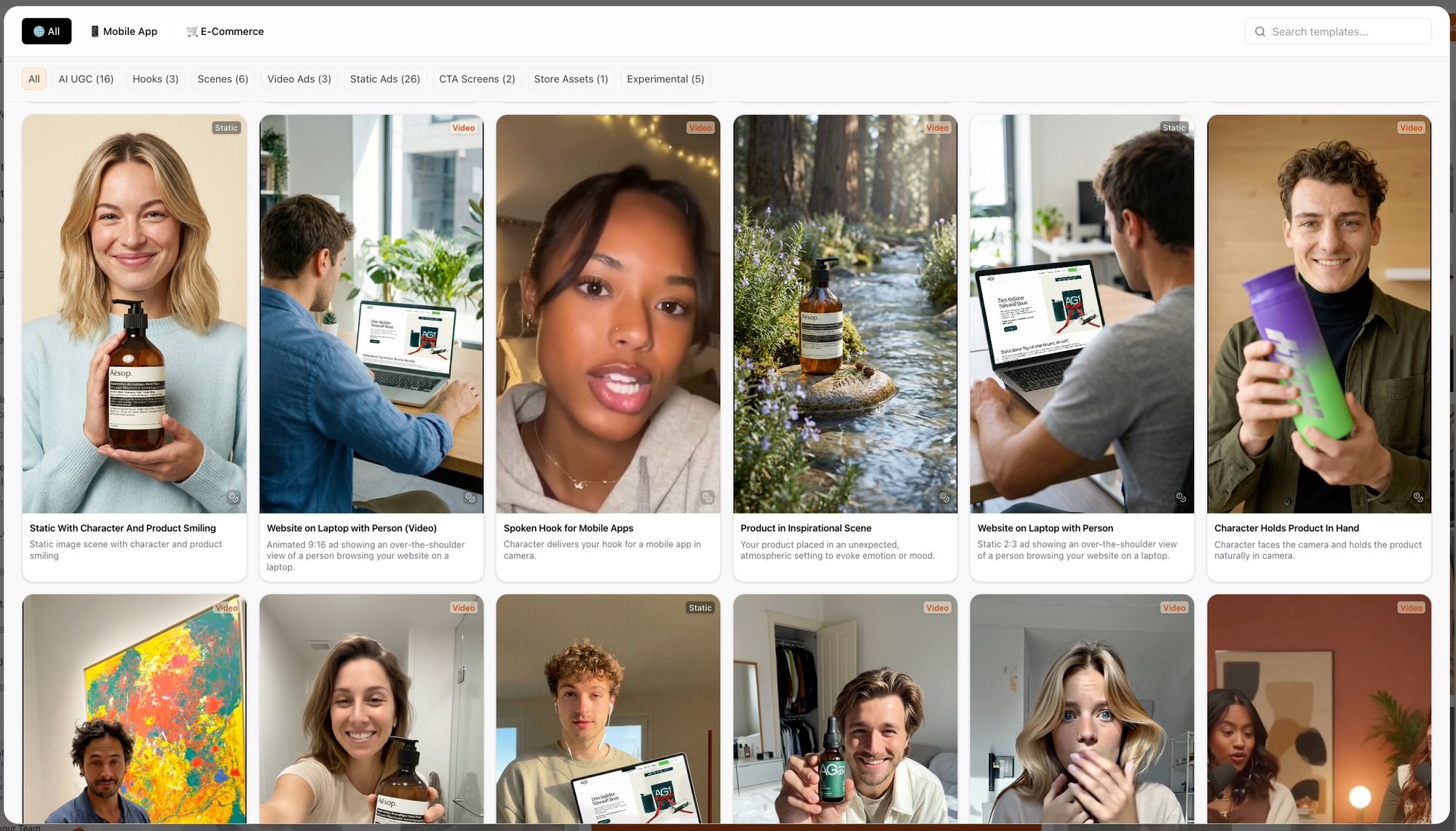Click link icon on Spoken Hook card
Viewport: 1456px width, 831px height.
tap(707, 497)
